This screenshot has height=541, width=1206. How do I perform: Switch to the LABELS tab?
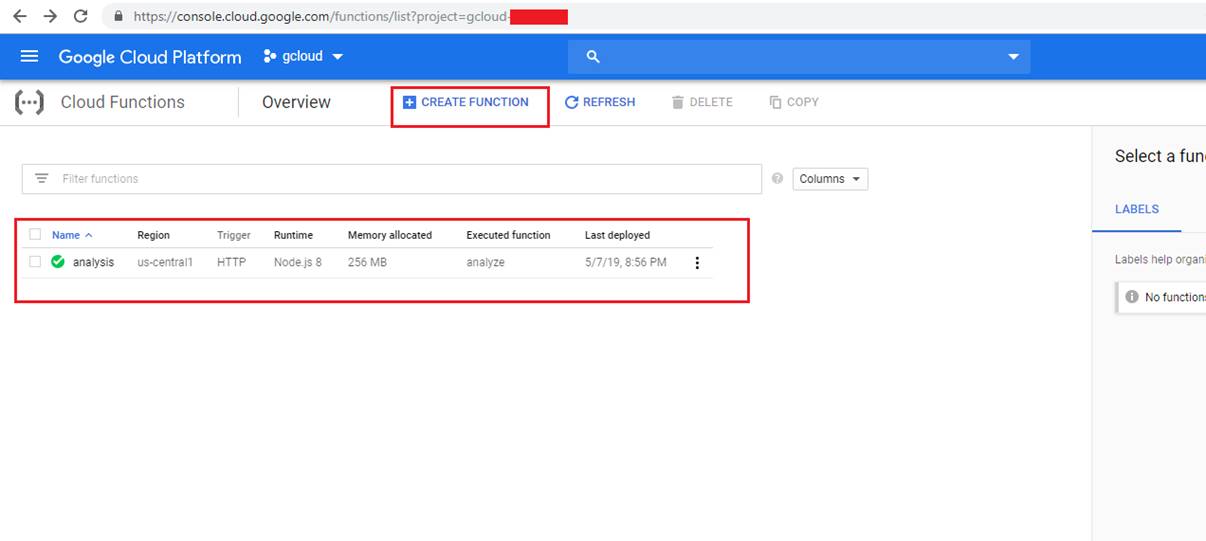[x=1137, y=209]
